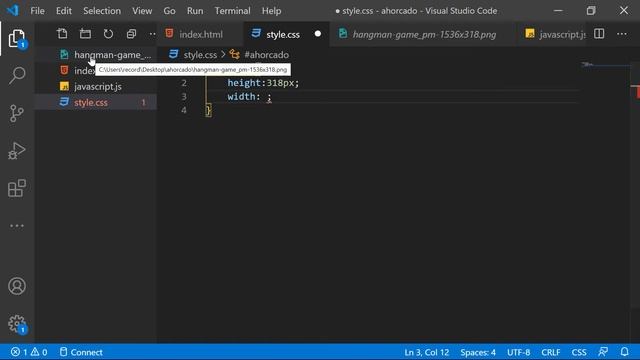This screenshot has width=640, height=360.
Task: Change indentation via Spaces: 4
Action: tap(478, 352)
